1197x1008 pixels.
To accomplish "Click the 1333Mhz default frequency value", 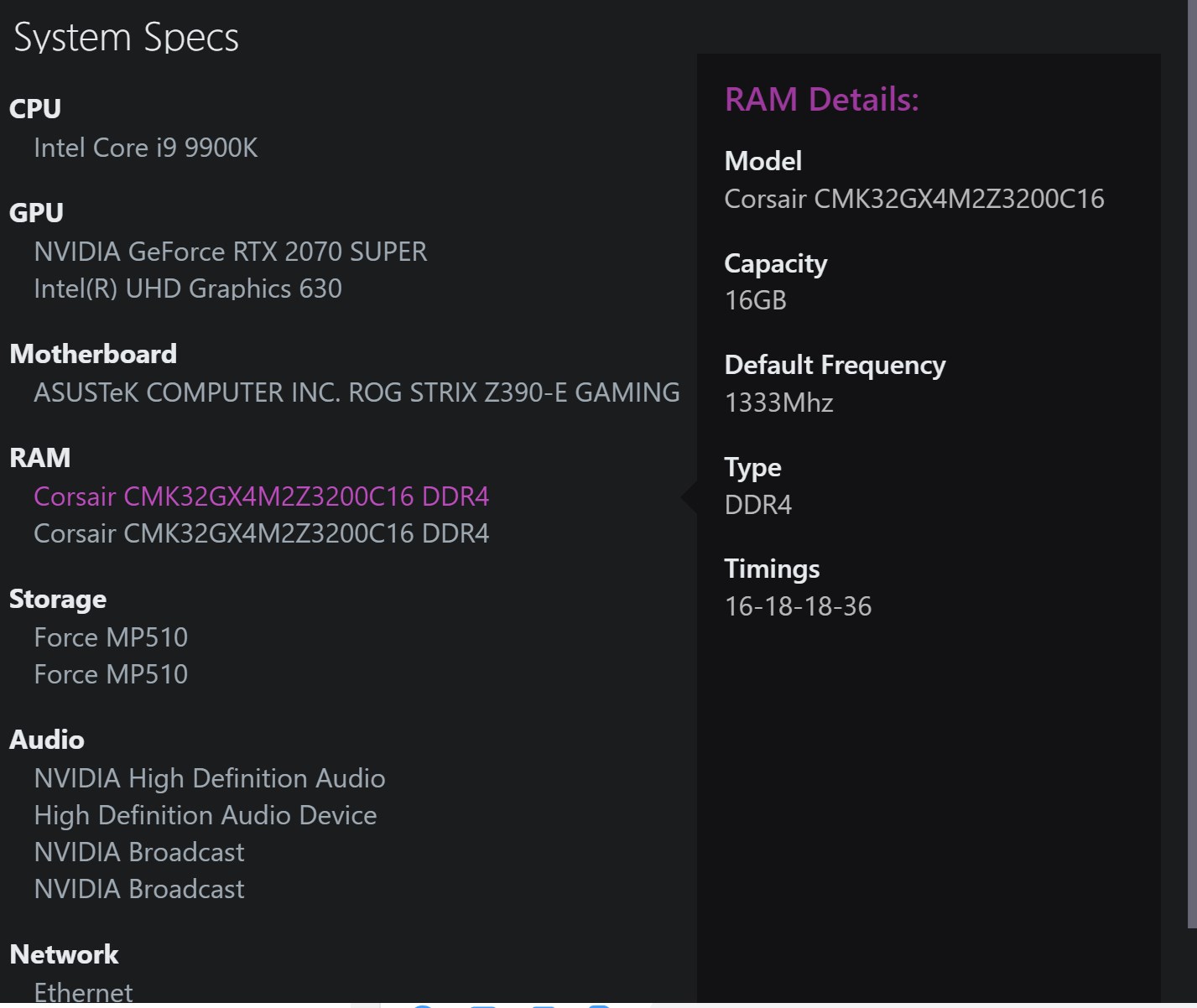I will [x=778, y=403].
